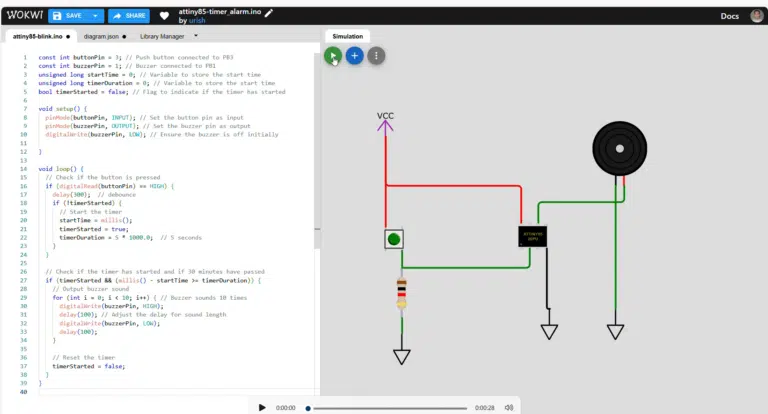The height and width of the screenshot is (414, 768).
Task: Play the video at bottom
Action: point(262,408)
